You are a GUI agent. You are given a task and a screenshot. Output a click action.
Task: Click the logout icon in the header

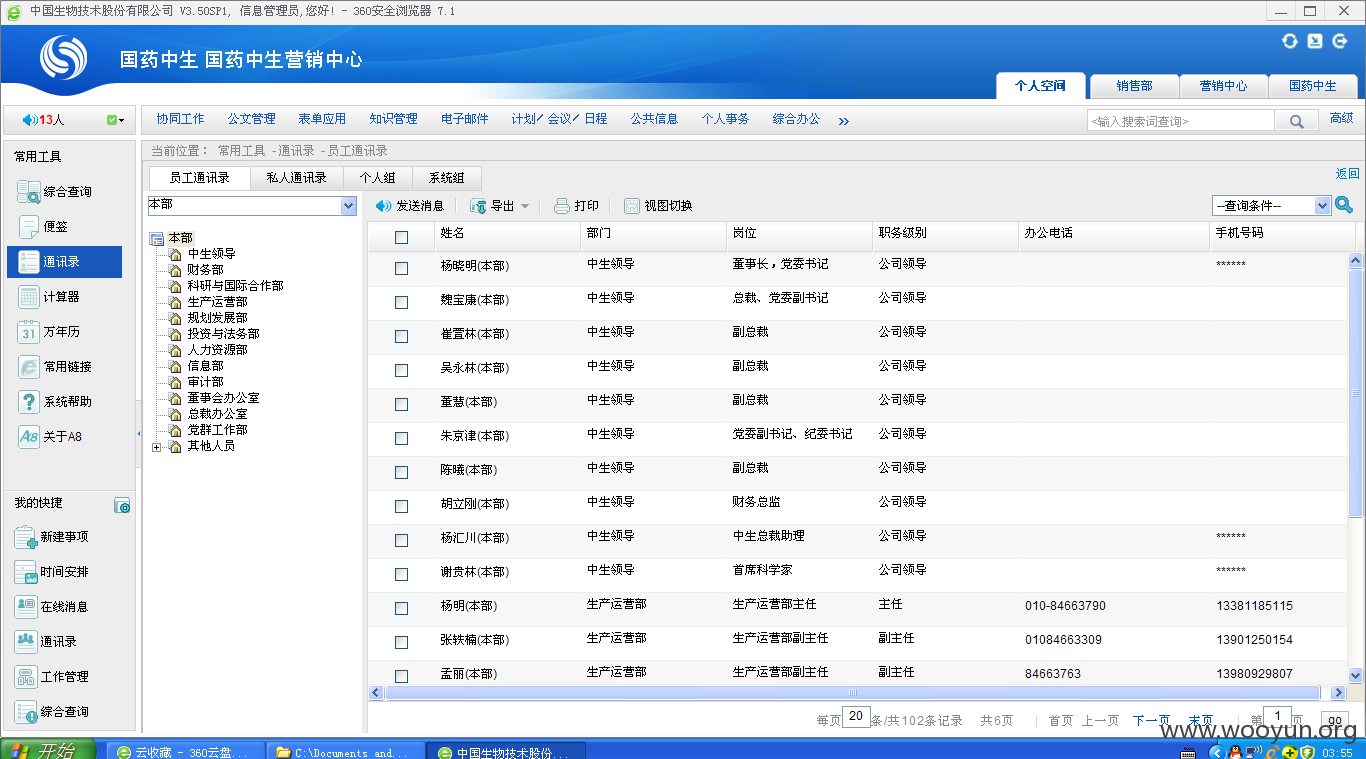pos(1340,41)
